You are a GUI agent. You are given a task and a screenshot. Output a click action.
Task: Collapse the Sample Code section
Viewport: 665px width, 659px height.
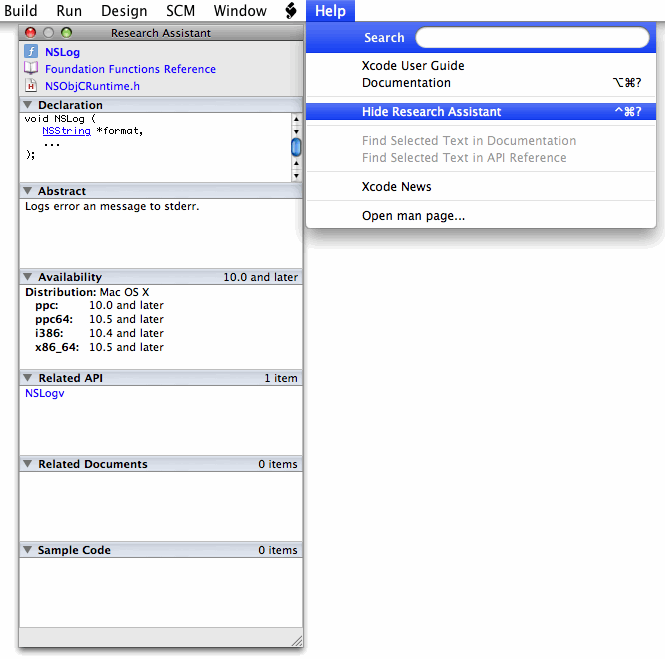(28, 550)
